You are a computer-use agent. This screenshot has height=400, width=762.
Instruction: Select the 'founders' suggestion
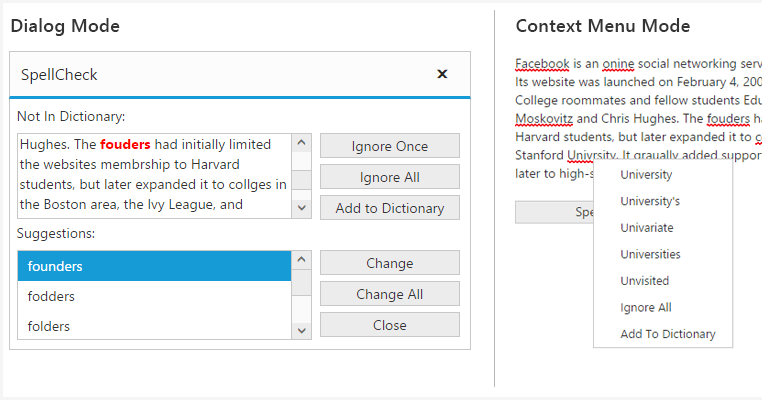click(x=154, y=266)
